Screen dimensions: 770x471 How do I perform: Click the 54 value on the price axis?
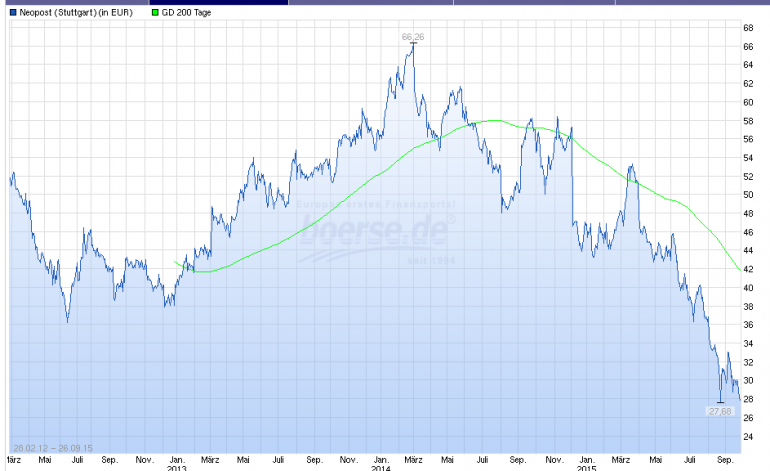748,158
